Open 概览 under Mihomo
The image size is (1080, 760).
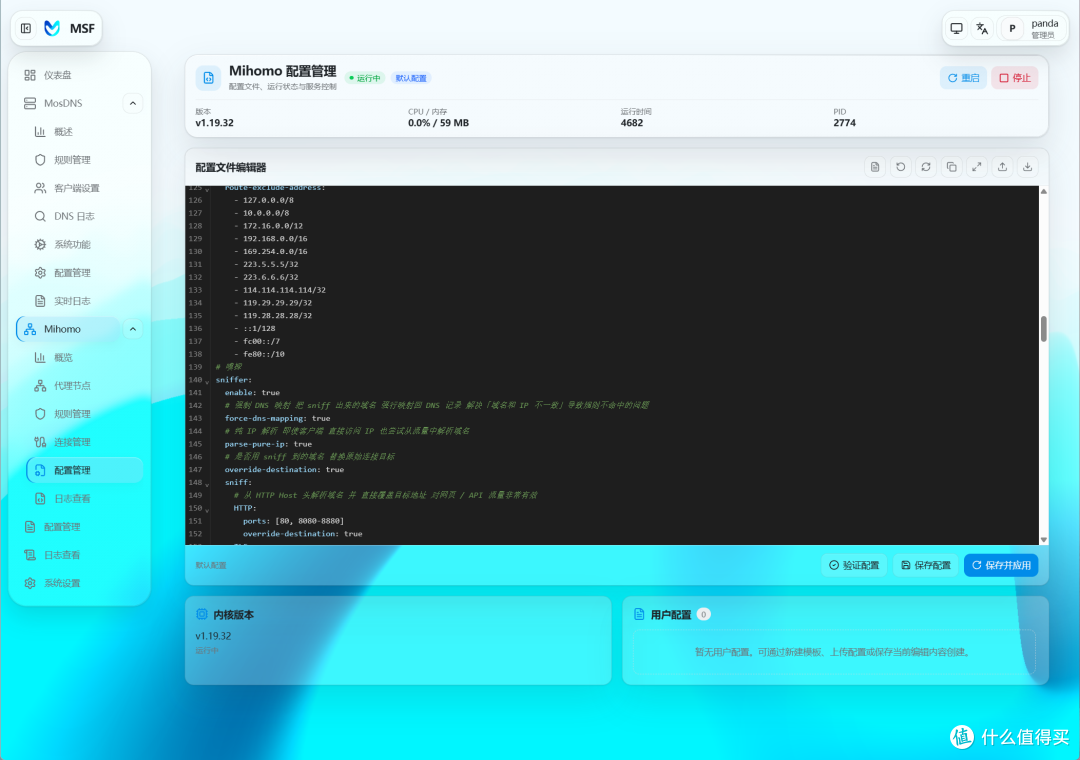84,358
